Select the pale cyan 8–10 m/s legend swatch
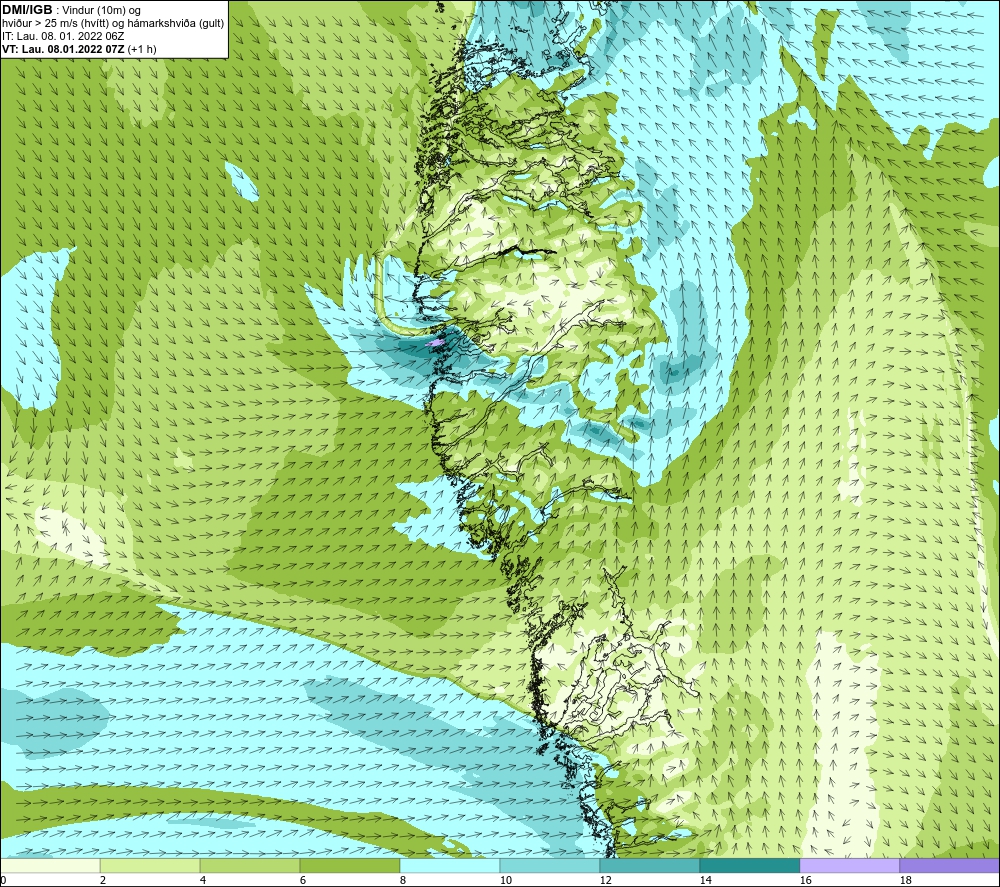Viewport: 1000px width, 887px height. (x=450, y=865)
